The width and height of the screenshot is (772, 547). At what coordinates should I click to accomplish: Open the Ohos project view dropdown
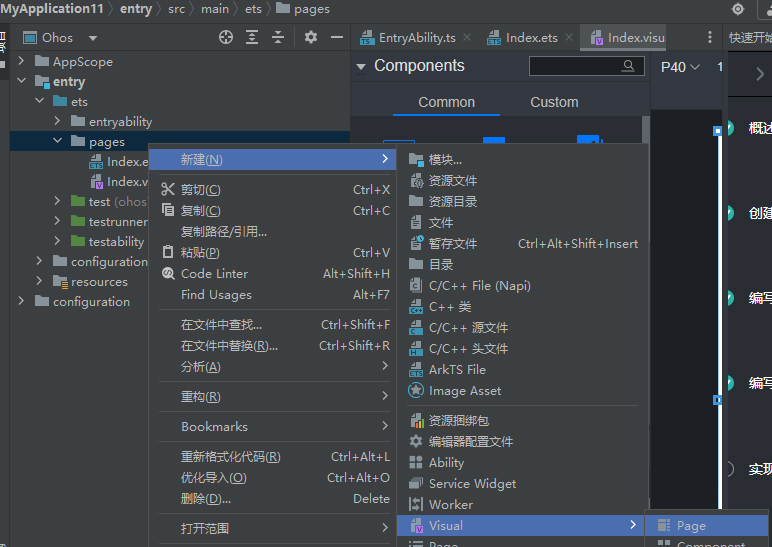pos(93,38)
